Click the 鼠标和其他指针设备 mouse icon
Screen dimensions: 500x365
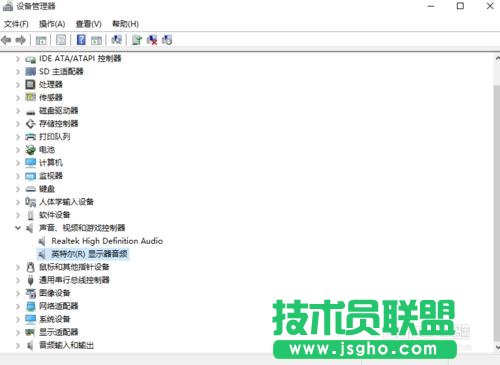pos(30,267)
